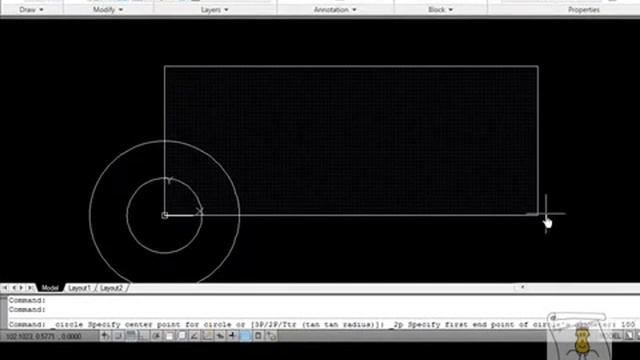
Task: Toggle Dynamic Input in status bar
Action: pos(220,336)
